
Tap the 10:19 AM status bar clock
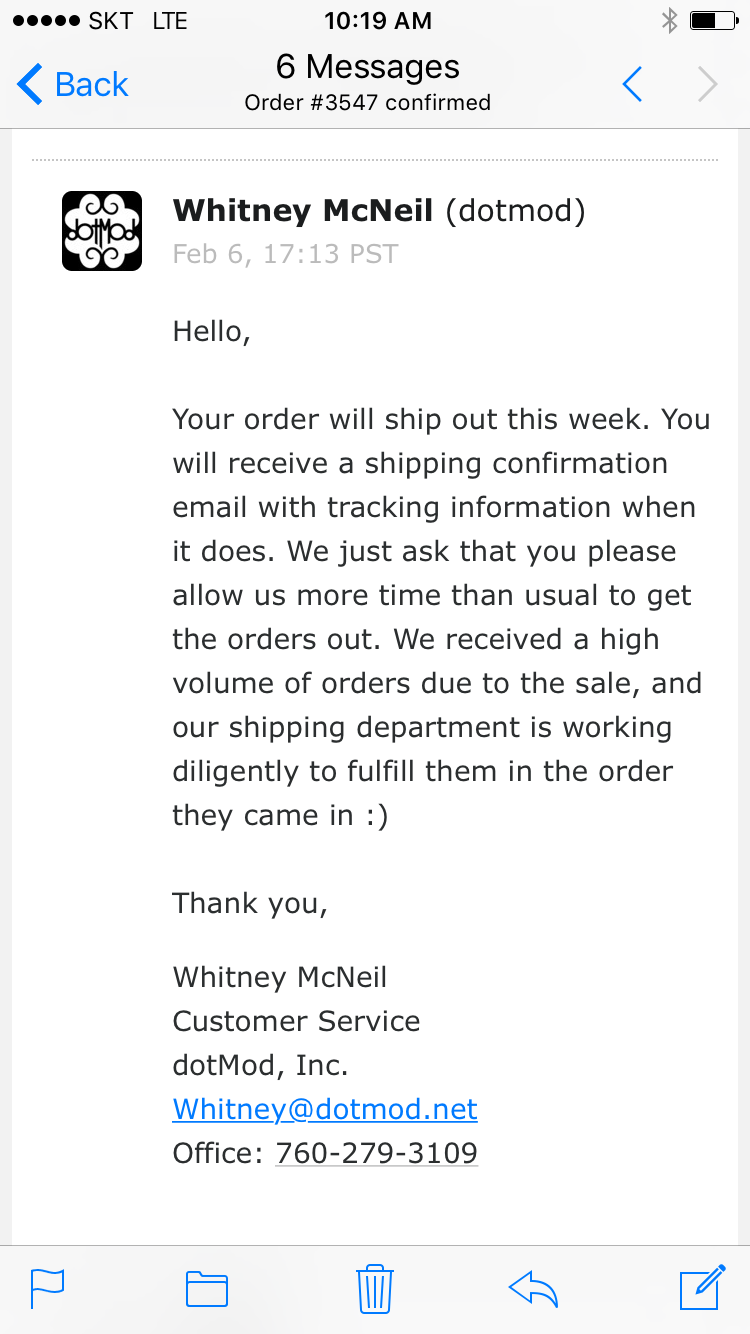tap(378, 20)
